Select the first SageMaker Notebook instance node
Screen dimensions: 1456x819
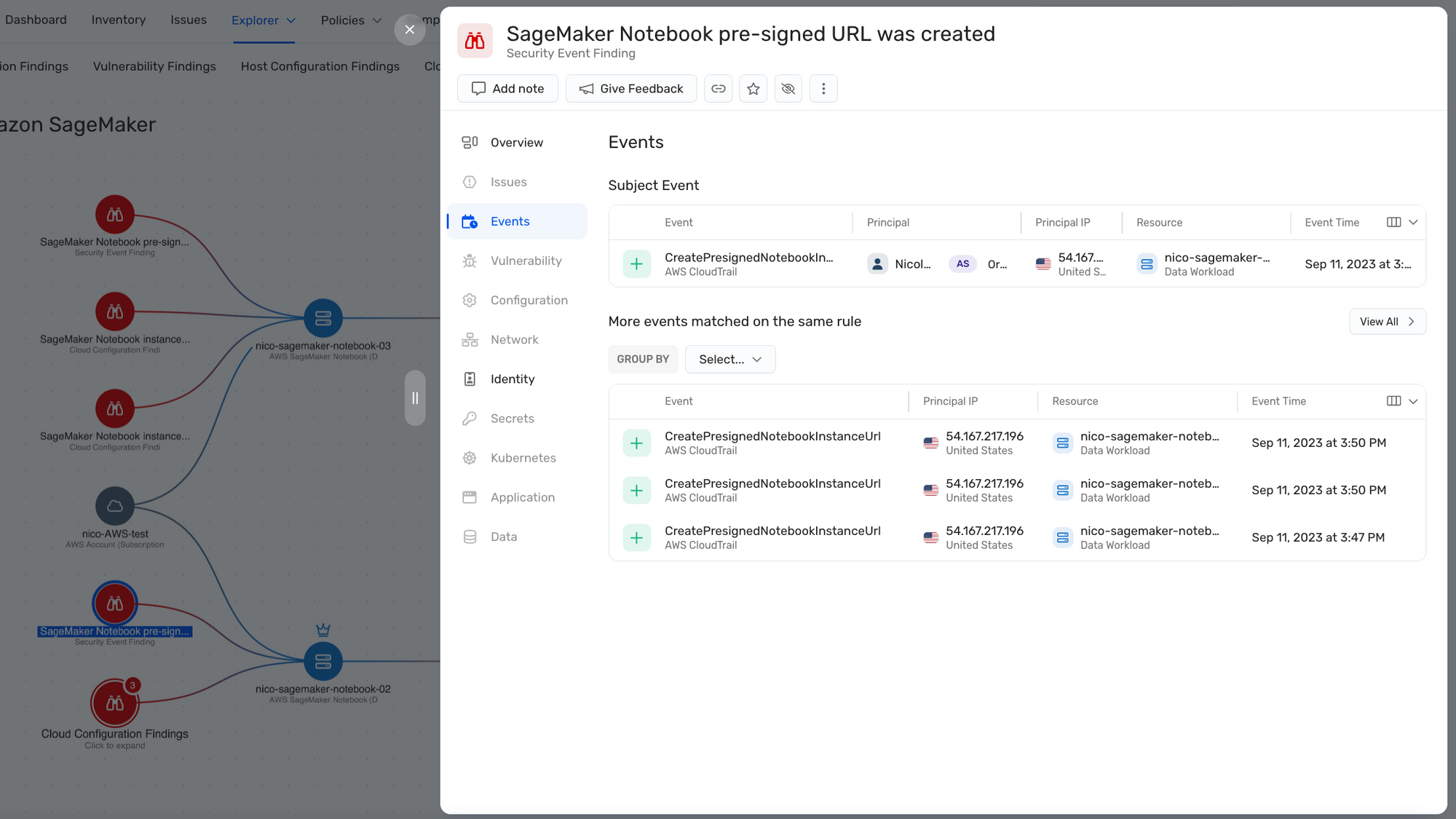click(115, 312)
